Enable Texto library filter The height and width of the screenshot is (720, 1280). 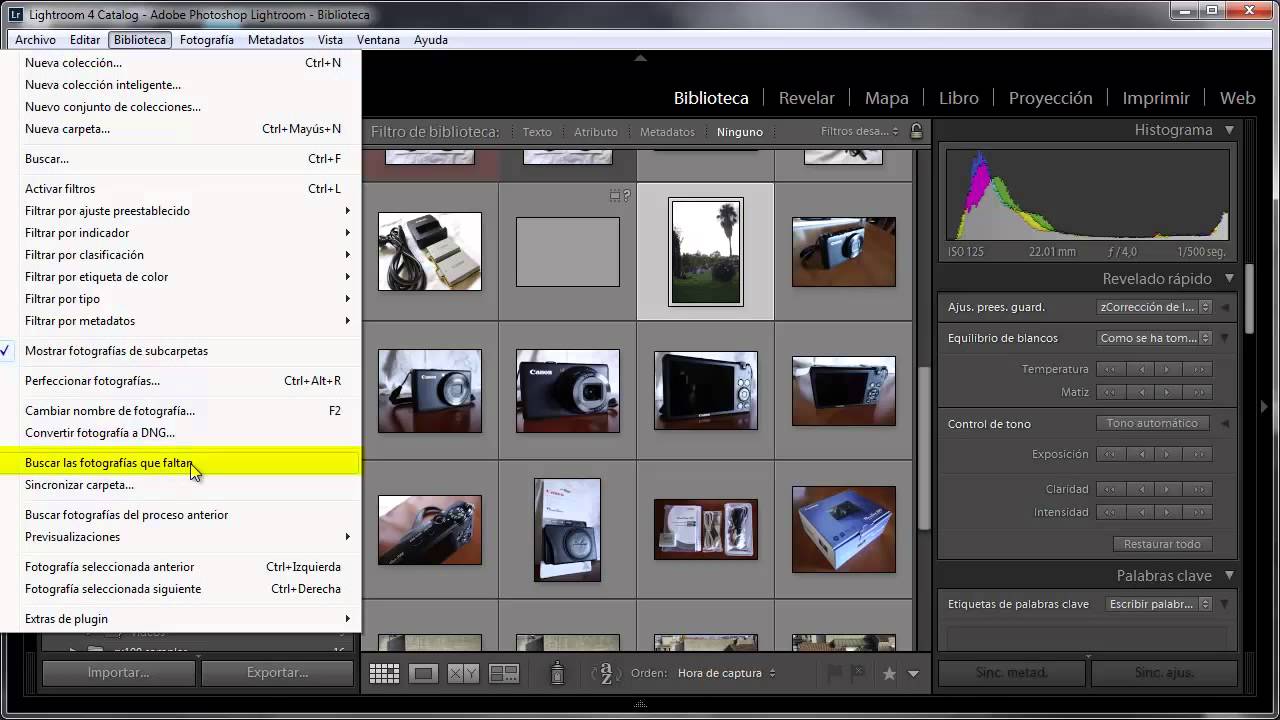click(537, 132)
